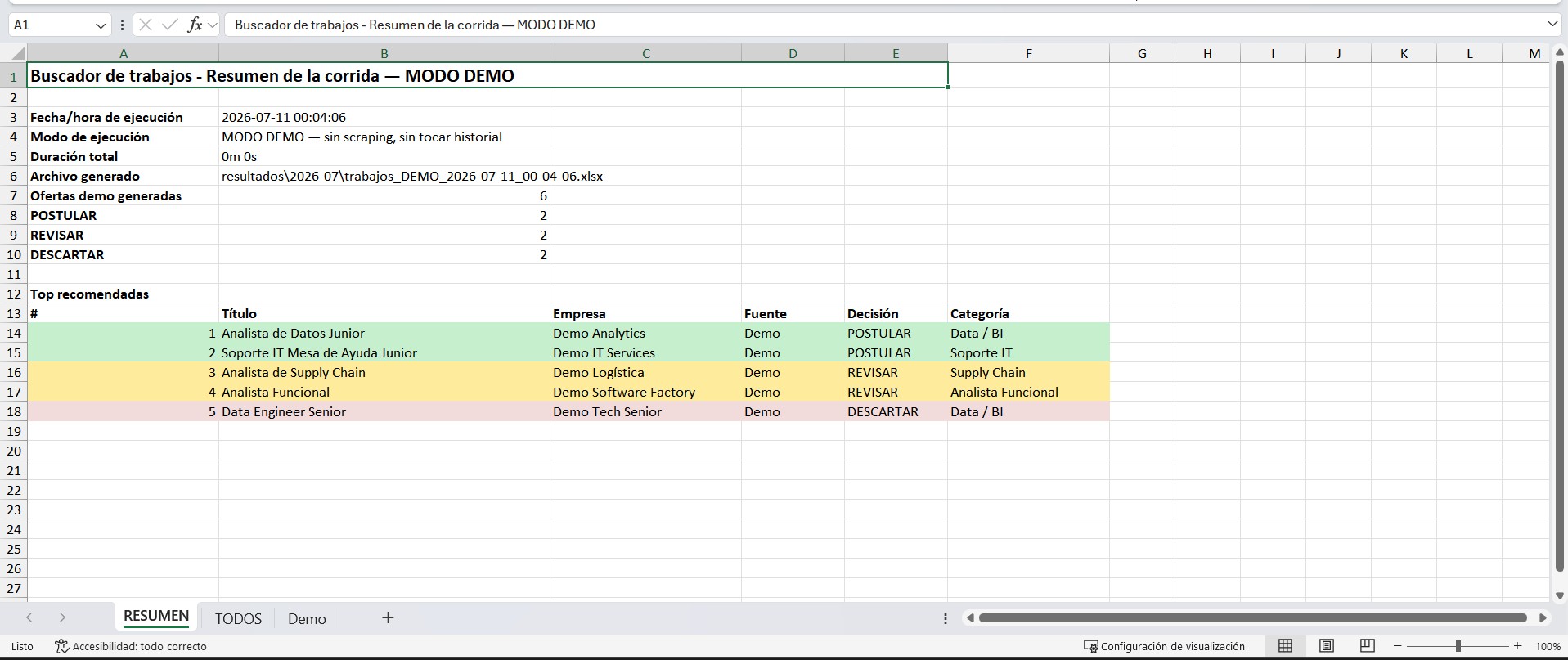Viewport: 1568px width, 660px height.
Task: Cancel formula entry with the X icon
Action: [x=146, y=25]
